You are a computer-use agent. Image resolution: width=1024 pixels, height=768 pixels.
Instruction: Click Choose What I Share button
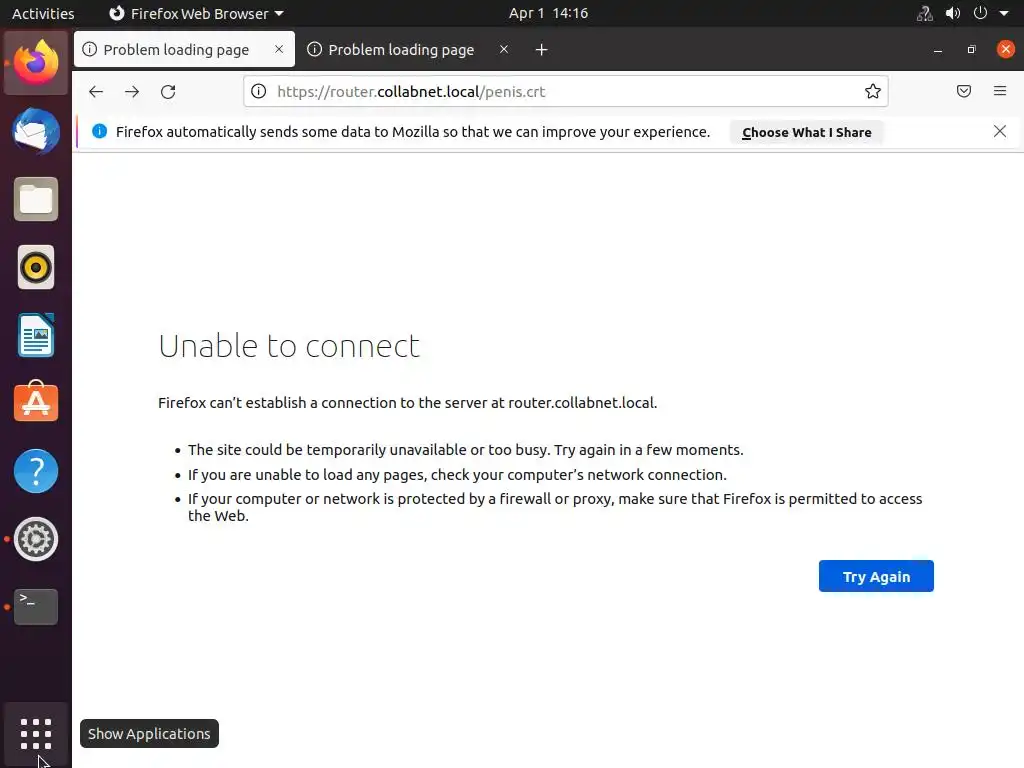(x=807, y=133)
